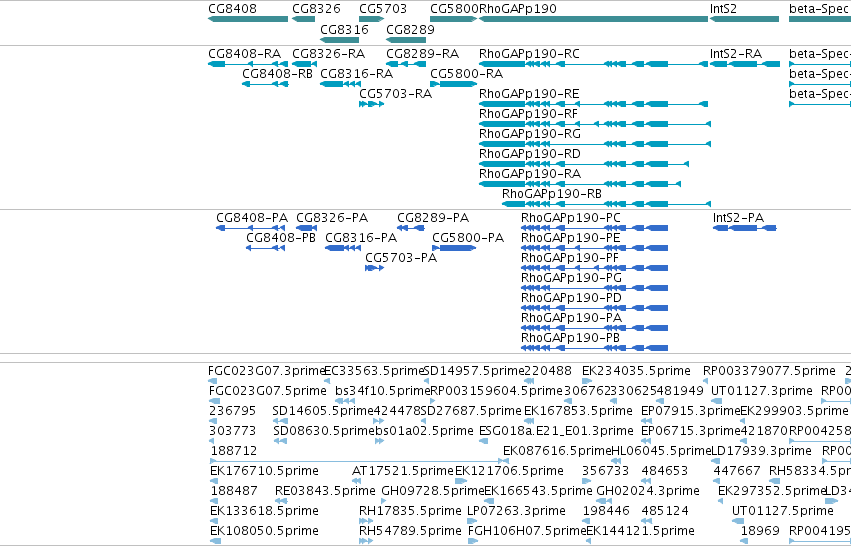
Task: Select the long 188712 EST feature
Action: (359, 461)
